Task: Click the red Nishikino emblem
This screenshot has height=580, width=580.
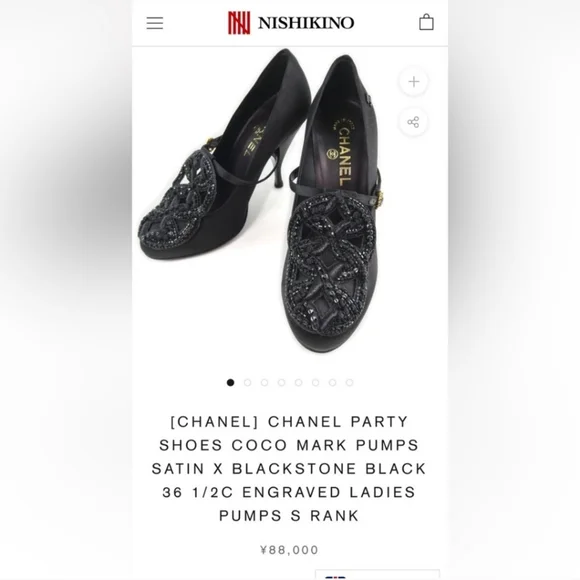Action: tap(239, 23)
